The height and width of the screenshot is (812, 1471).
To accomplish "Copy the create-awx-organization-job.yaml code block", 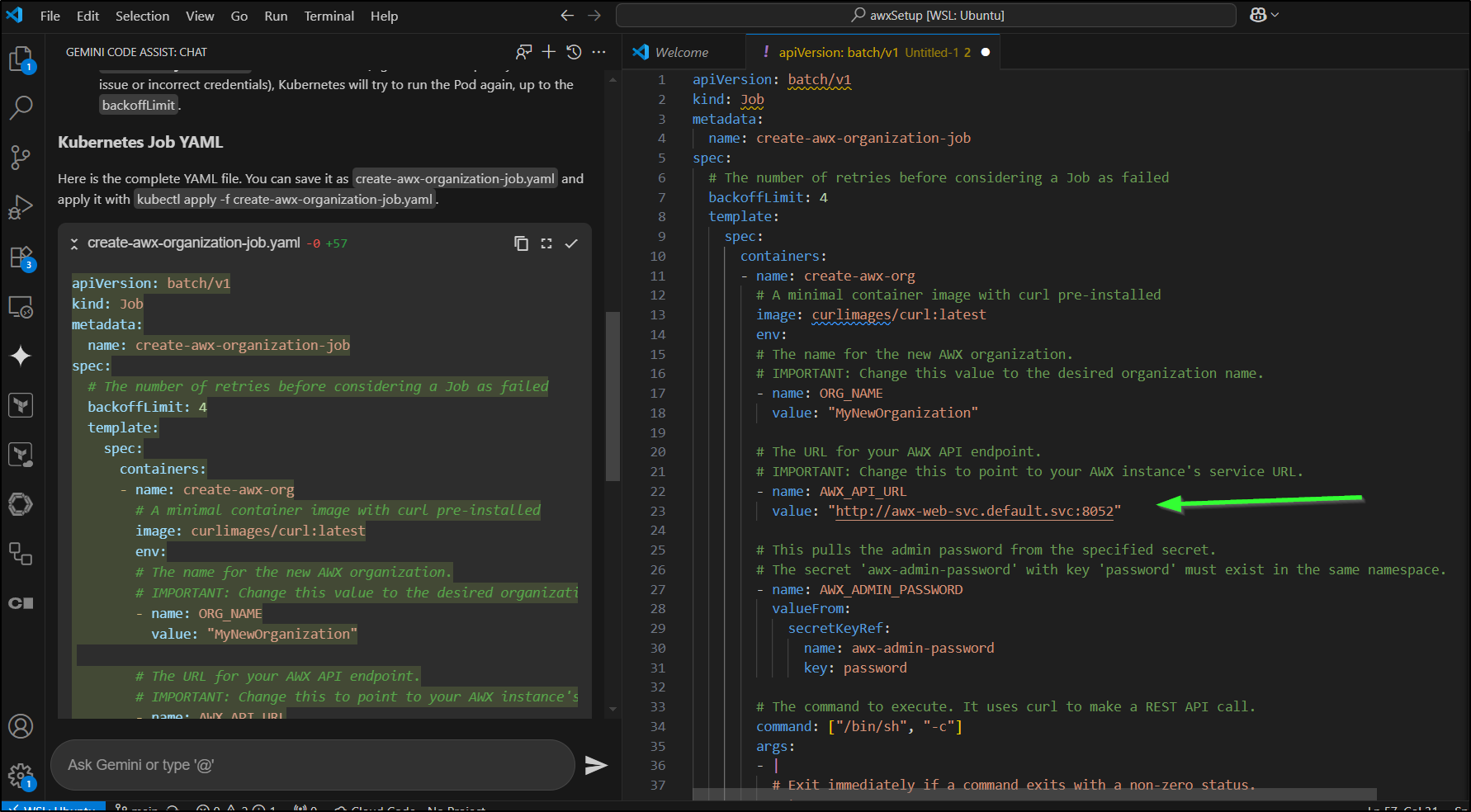I will pos(521,243).
